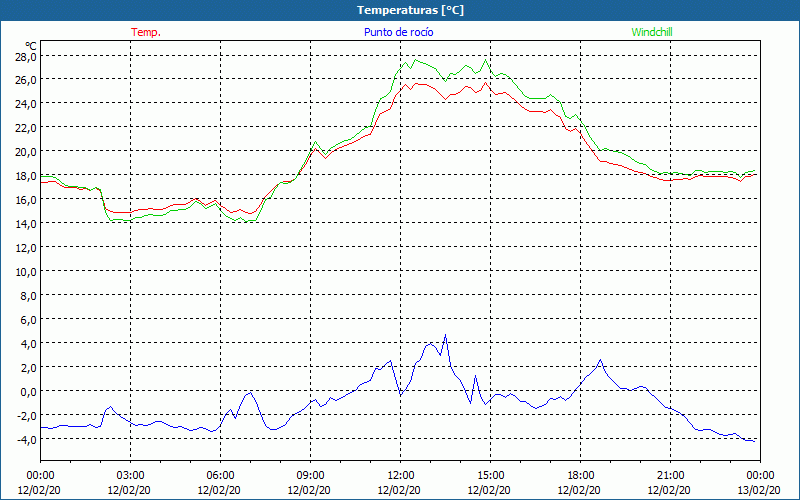
Task: Click the 16,0 y-axis value
Action: click(x=26, y=199)
